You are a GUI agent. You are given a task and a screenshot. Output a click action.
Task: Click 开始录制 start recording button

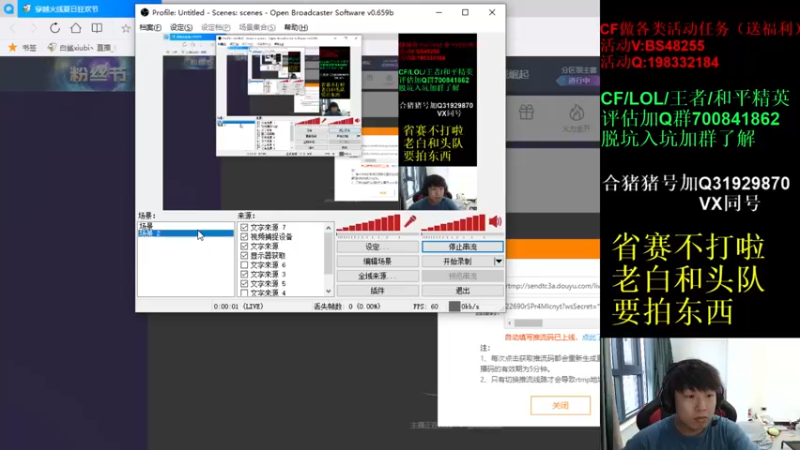(x=458, y=261)
